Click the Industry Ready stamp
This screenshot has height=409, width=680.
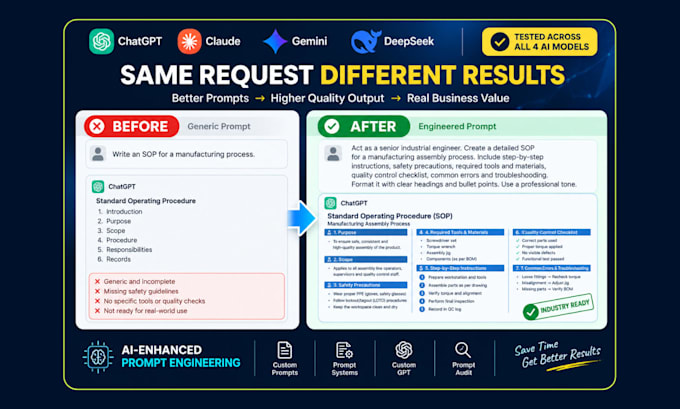[x=558, y=308]
